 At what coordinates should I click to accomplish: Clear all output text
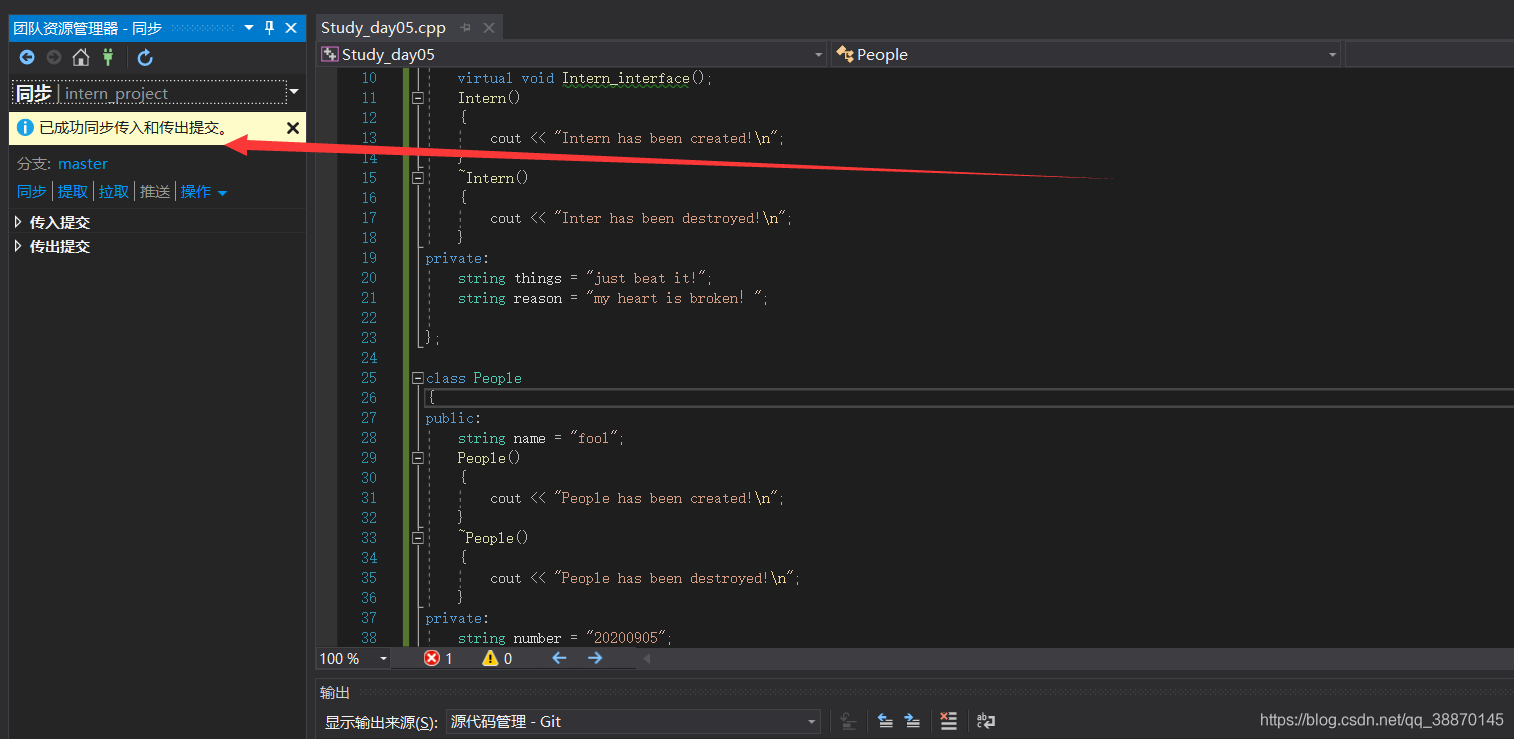tap(949, 721)
